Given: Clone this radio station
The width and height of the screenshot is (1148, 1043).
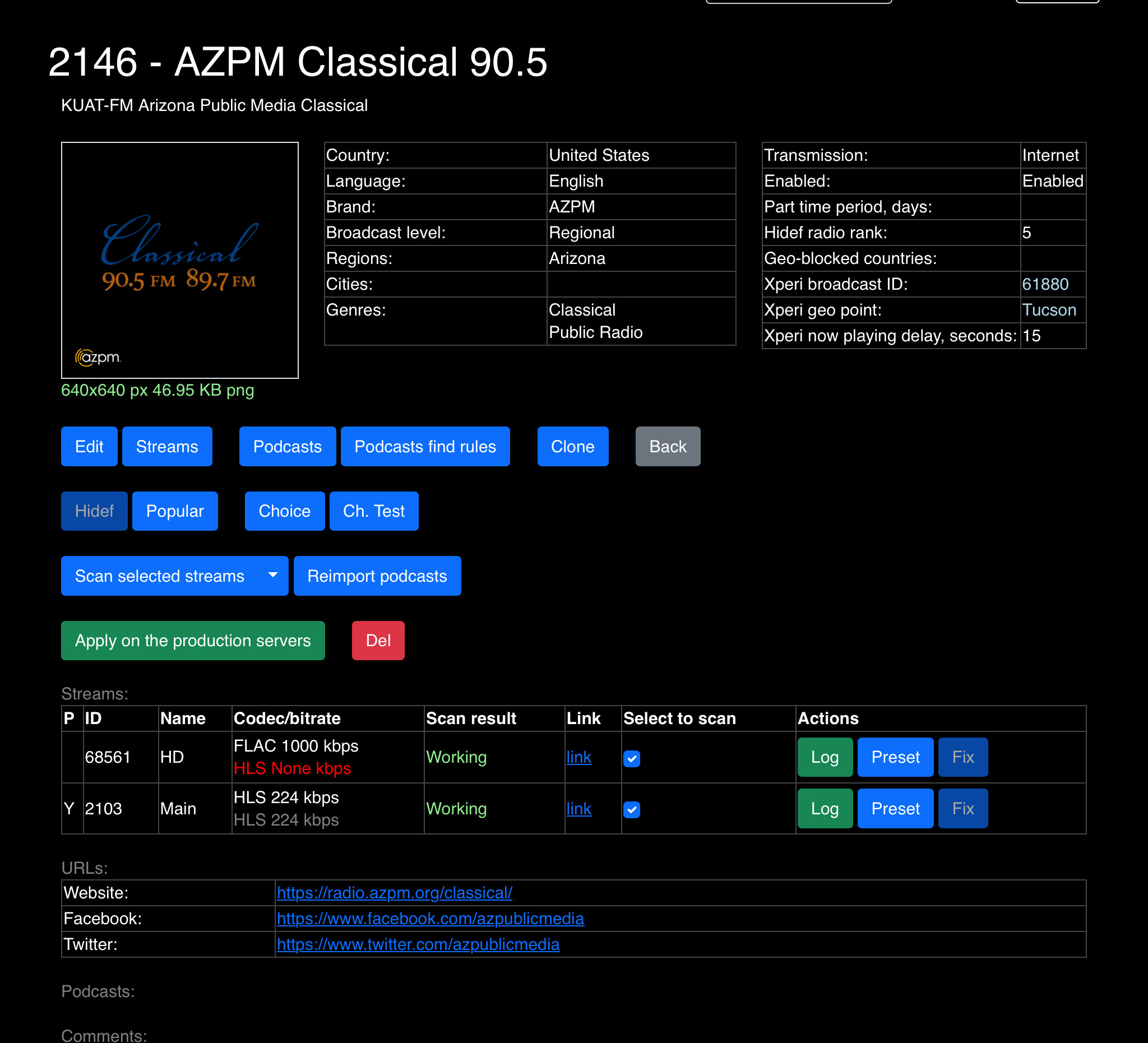Looking at the screenshot, I should pos(572,446).
